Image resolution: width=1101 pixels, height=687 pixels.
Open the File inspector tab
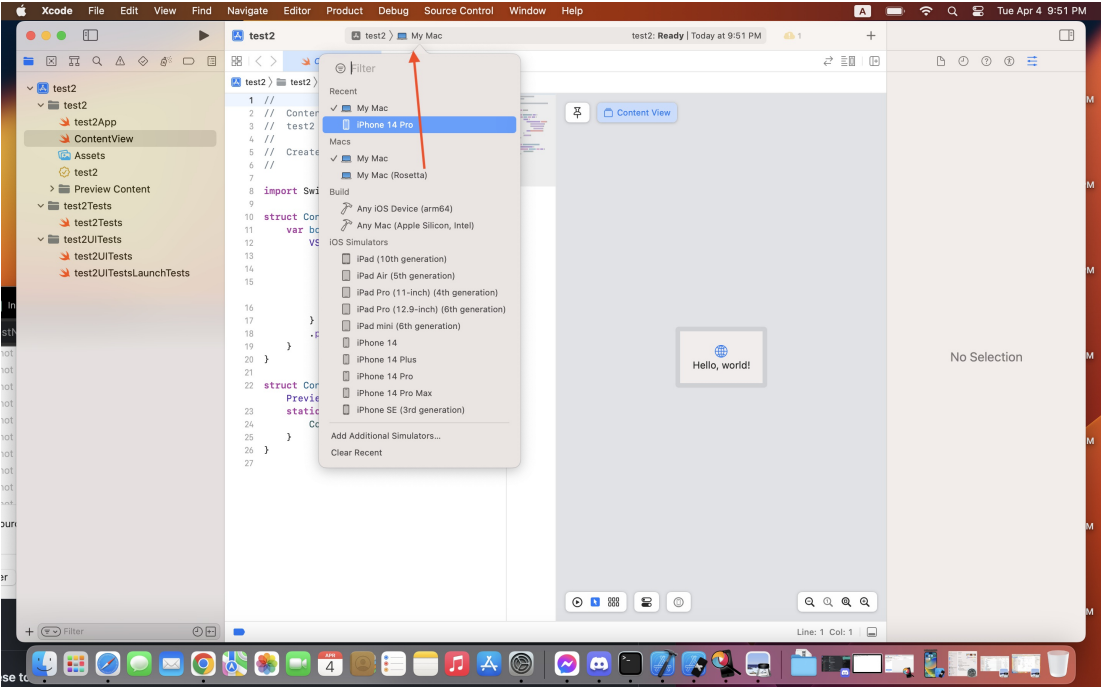click(941, 61)
